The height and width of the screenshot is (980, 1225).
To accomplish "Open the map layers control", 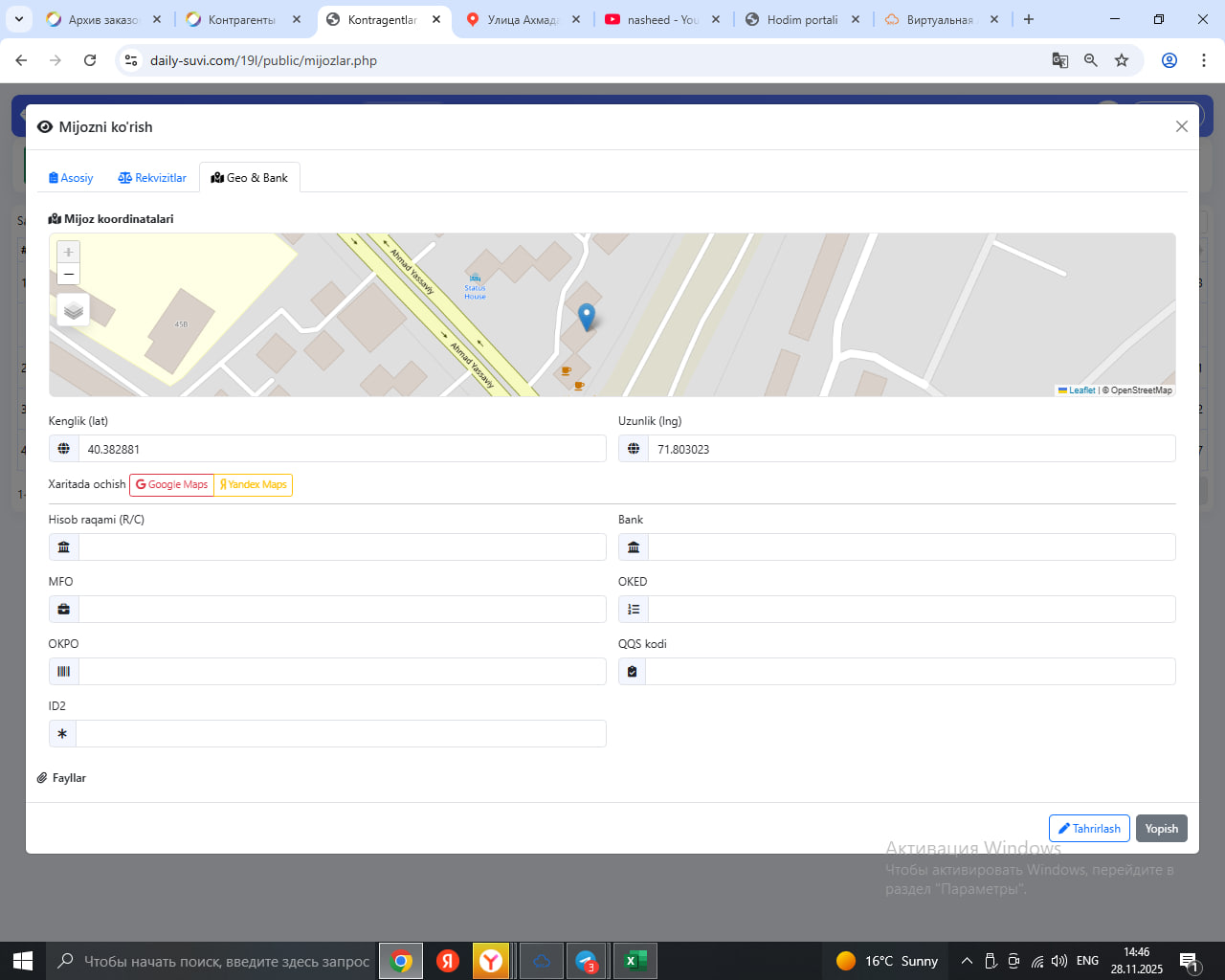I will [x=74, y=311].
